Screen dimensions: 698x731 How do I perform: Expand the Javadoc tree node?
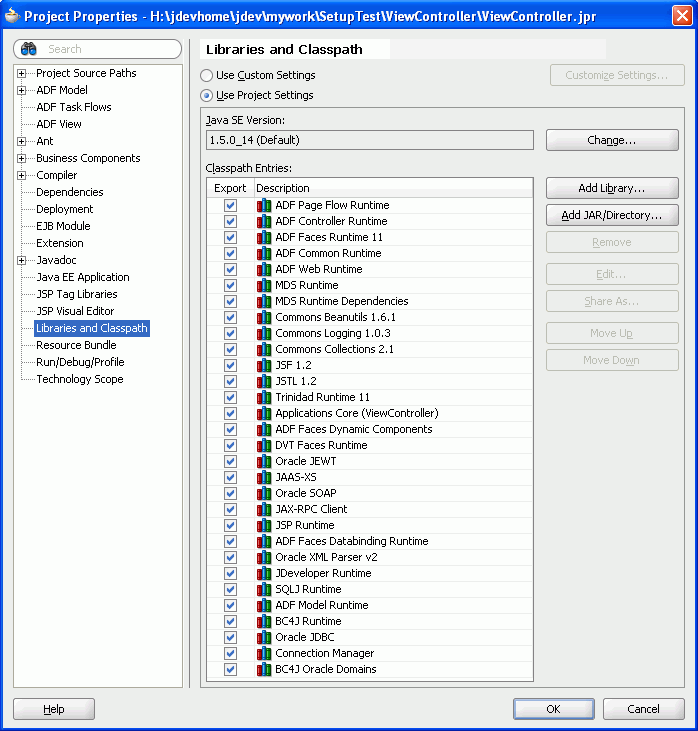21,260
